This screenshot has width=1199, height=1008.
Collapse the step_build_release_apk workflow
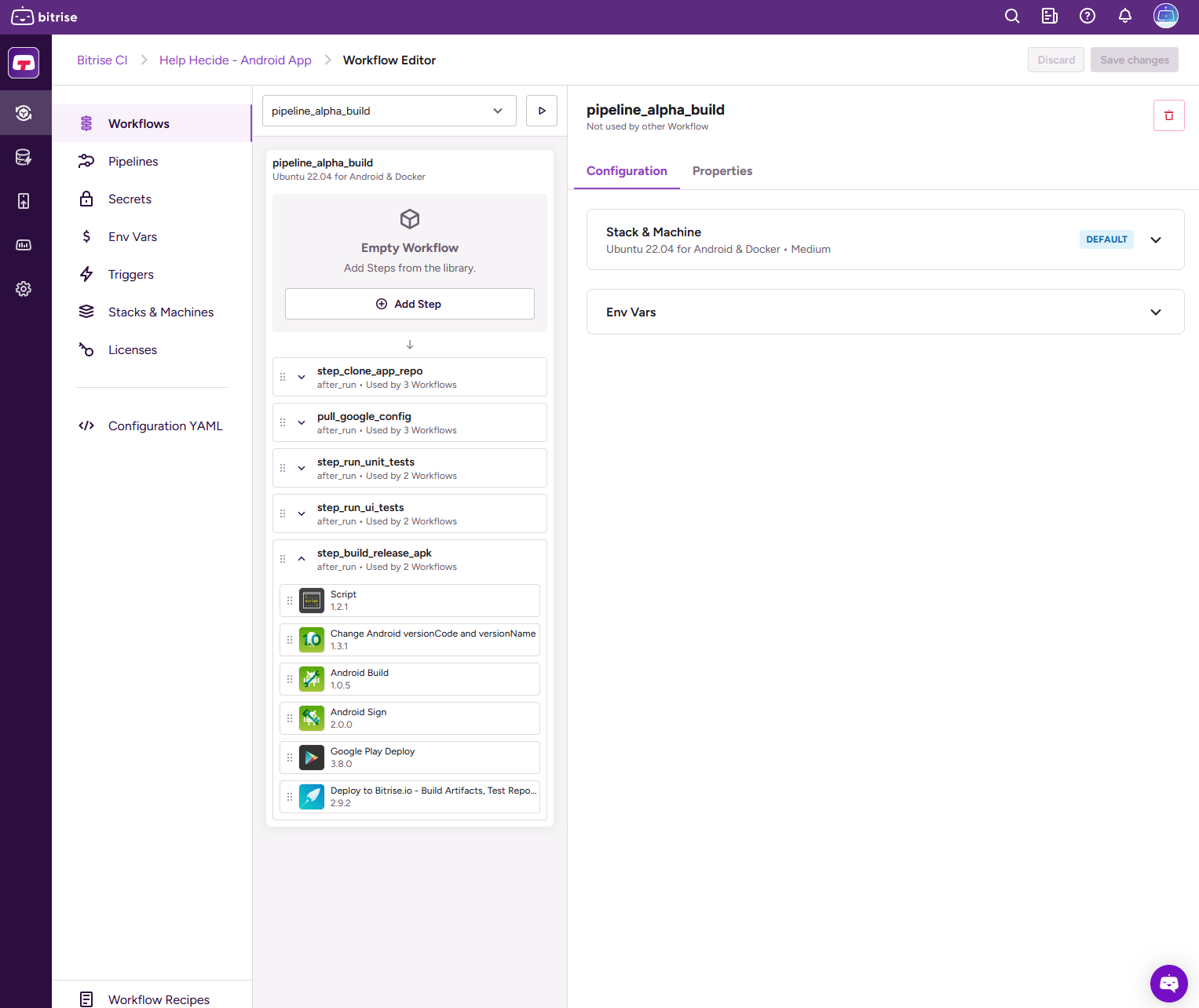(x=302, y=559)
